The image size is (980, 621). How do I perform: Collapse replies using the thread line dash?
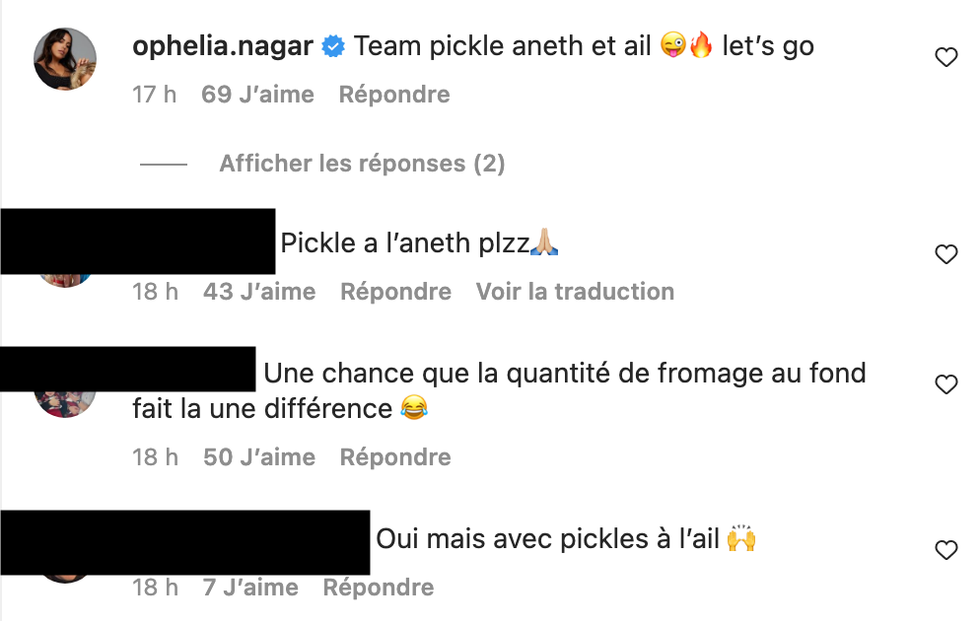(163, 163)
